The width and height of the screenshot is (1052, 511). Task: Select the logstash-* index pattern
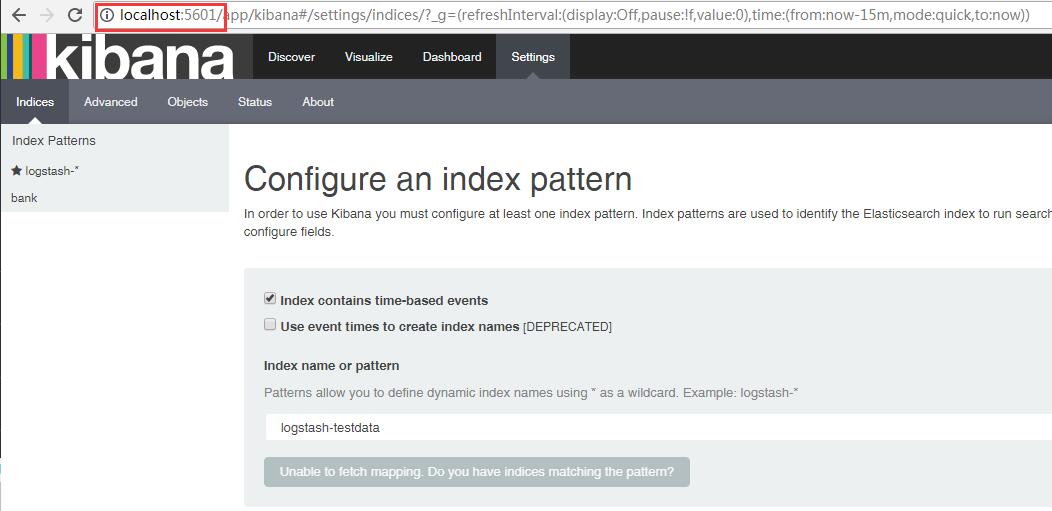pos(52,171)
